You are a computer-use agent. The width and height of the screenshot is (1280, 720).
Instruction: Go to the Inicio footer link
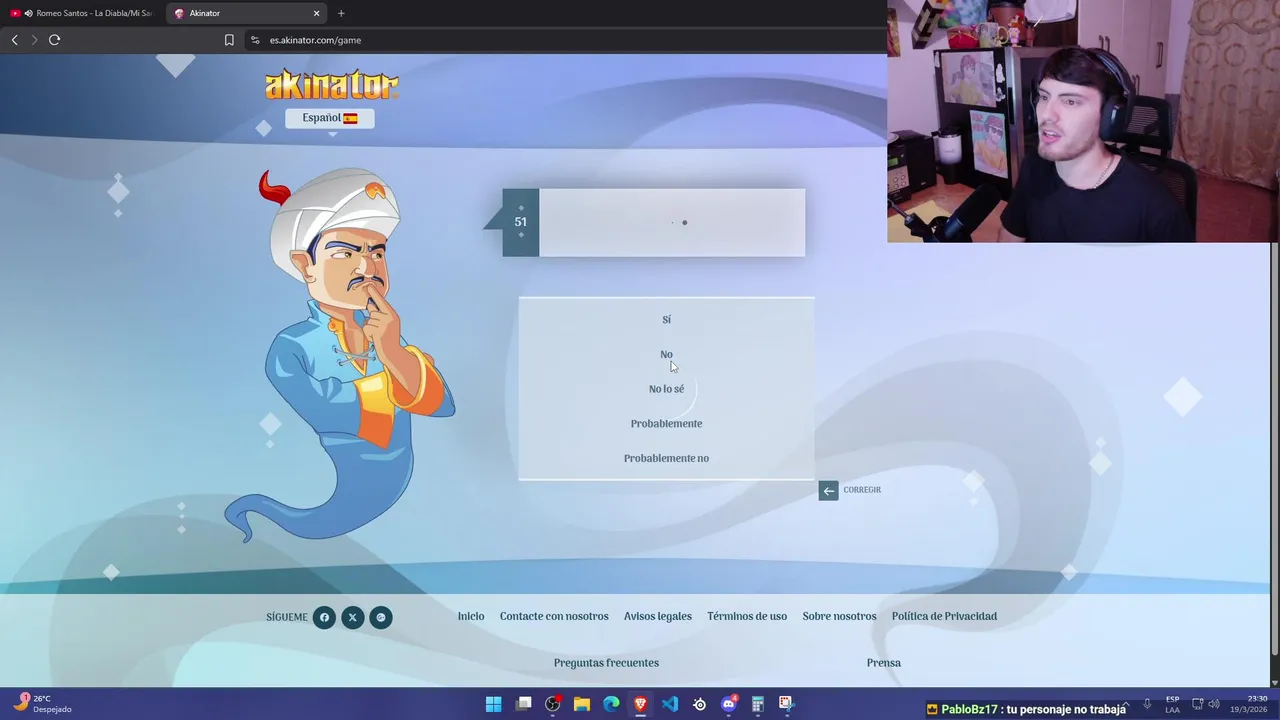[x=471, y=616]
